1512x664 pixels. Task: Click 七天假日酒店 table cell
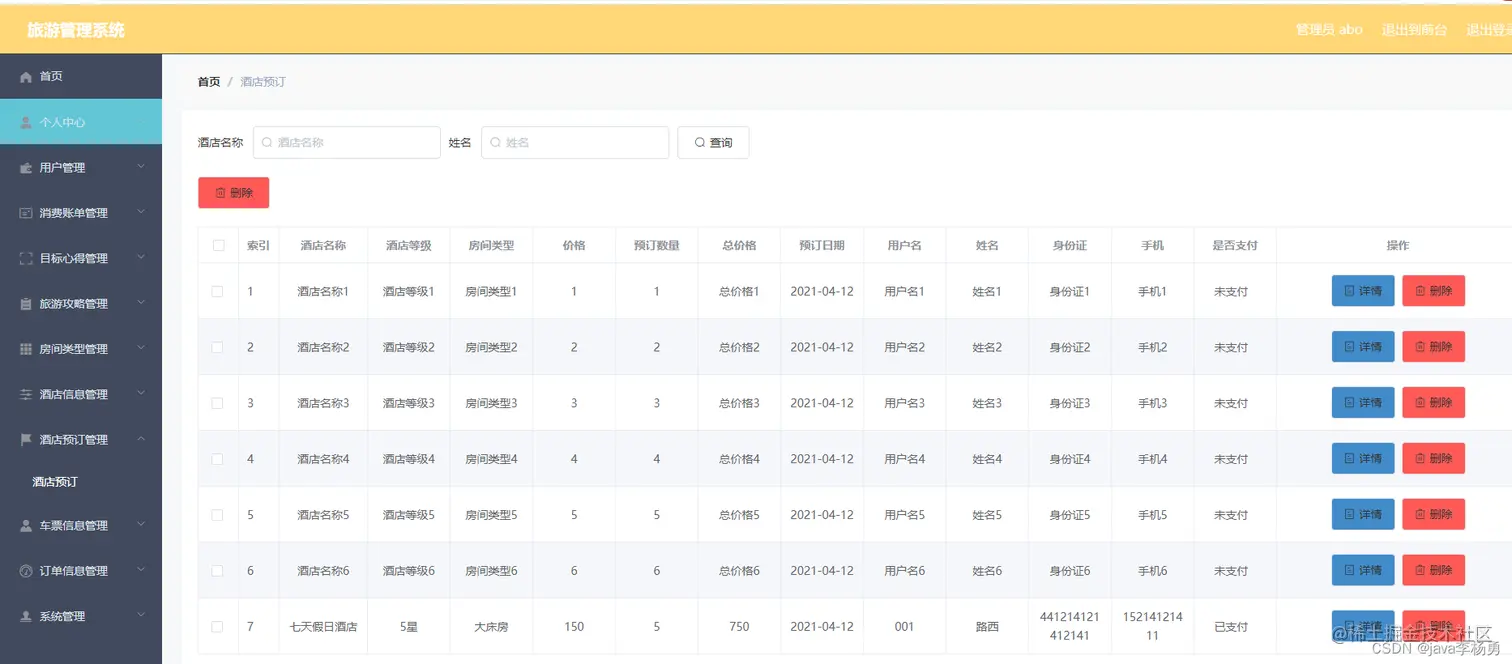(x=323, y=627)
